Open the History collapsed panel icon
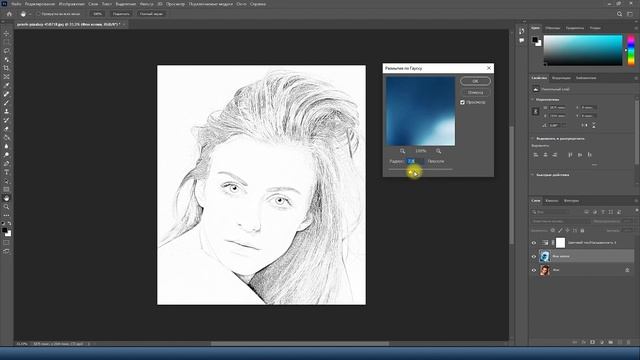The width and height of the screenshot is (640, 360). point(522,31)
